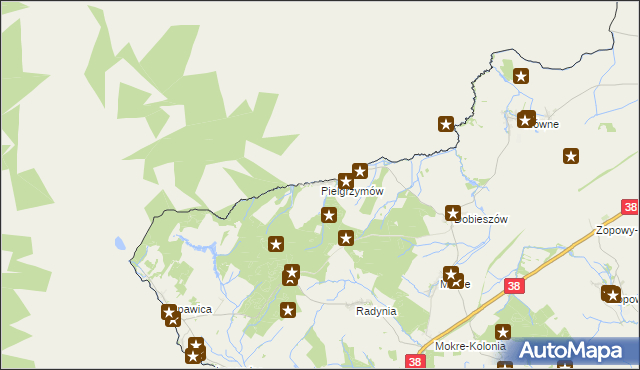Select the road 38 shield above the Zopowy label
The height and width of the screenshot is (370, 640).
click(x=630, y=207)
